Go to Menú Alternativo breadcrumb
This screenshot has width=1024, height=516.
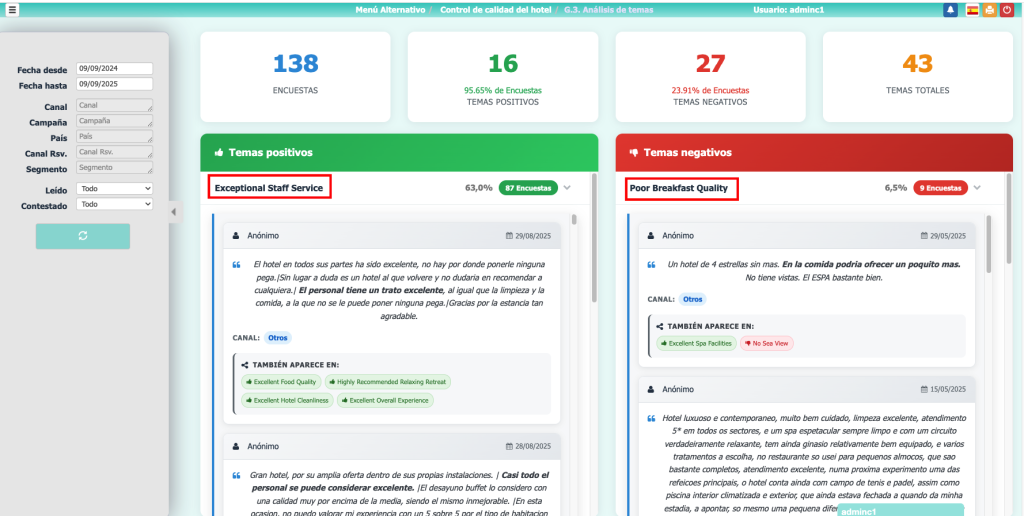[x=390, y=10]
